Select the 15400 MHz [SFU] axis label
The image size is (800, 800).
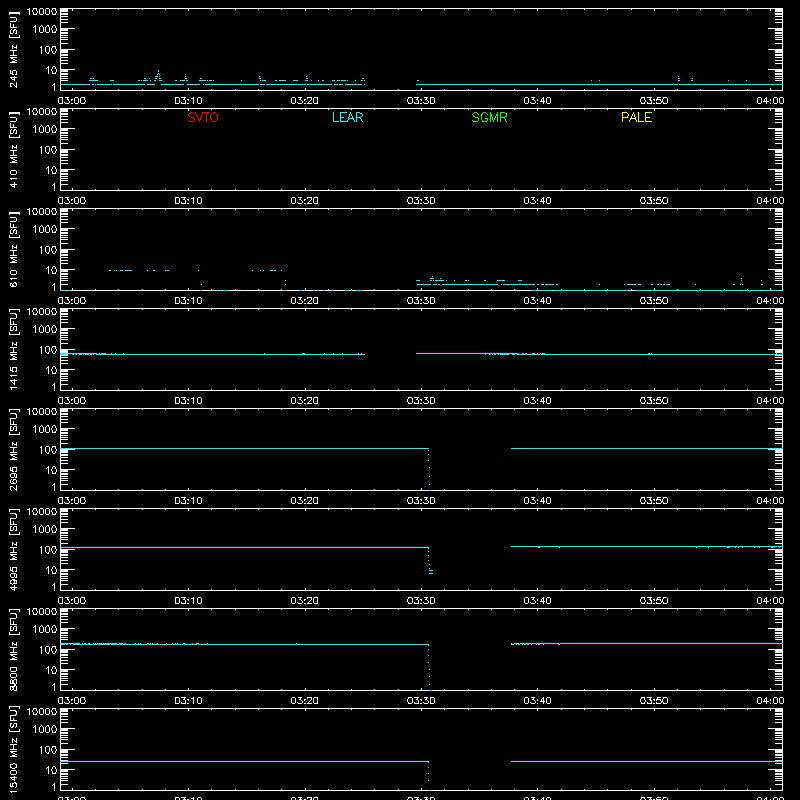[x=13, y=749]
